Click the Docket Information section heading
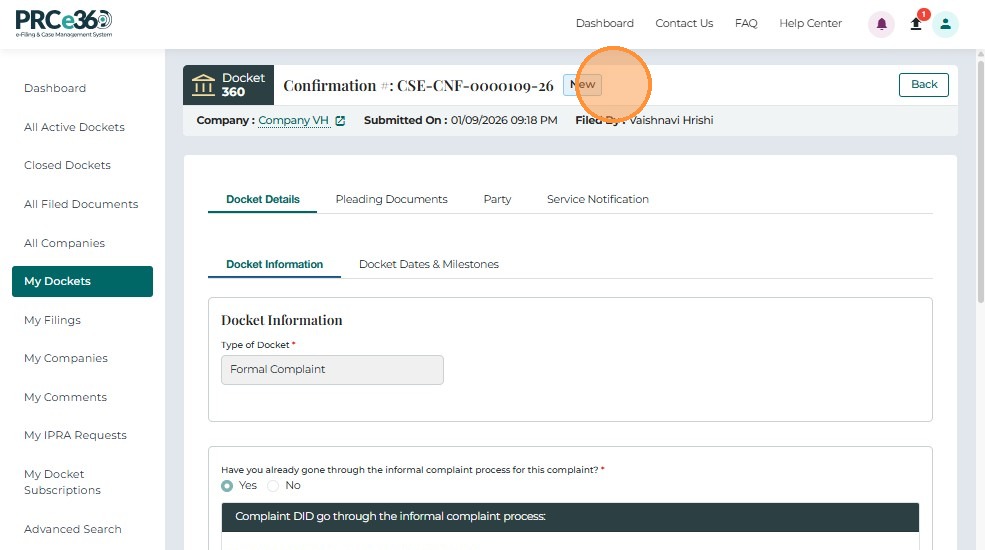This screenshot has width=985, height=550. click(x=281, y=320)
